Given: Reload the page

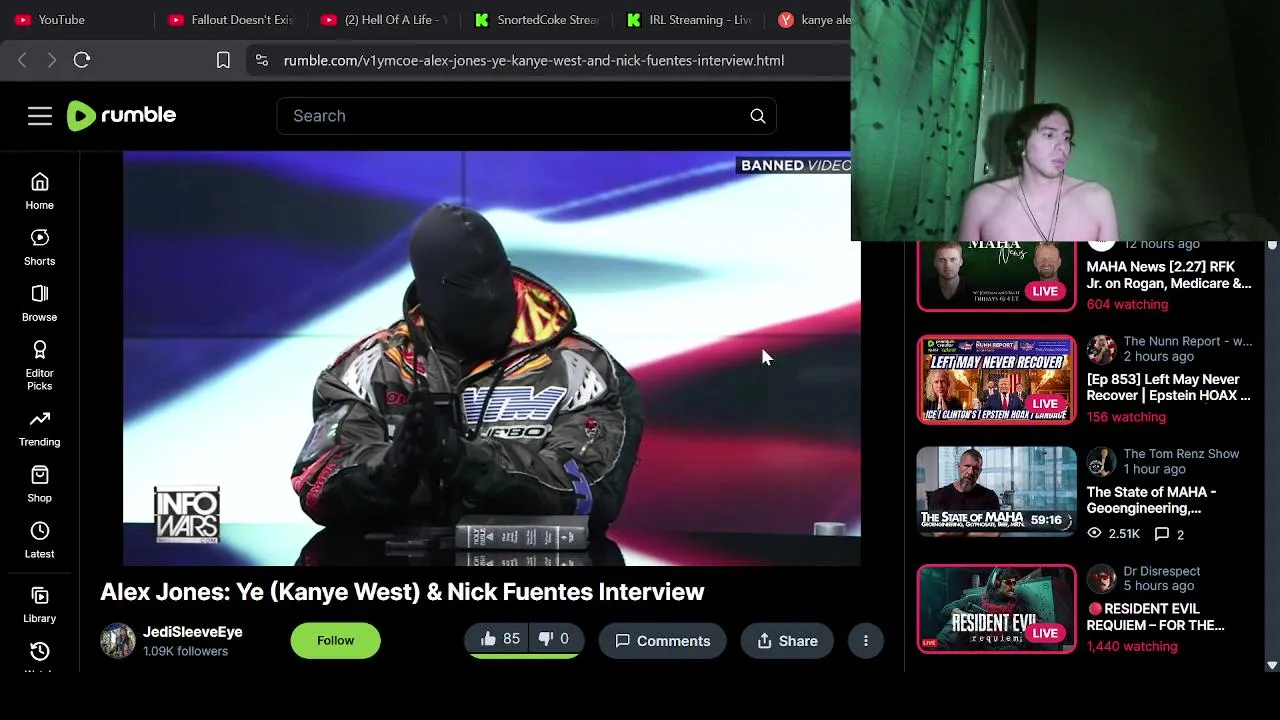Looking at the screenshot, I should coord(82,60).
